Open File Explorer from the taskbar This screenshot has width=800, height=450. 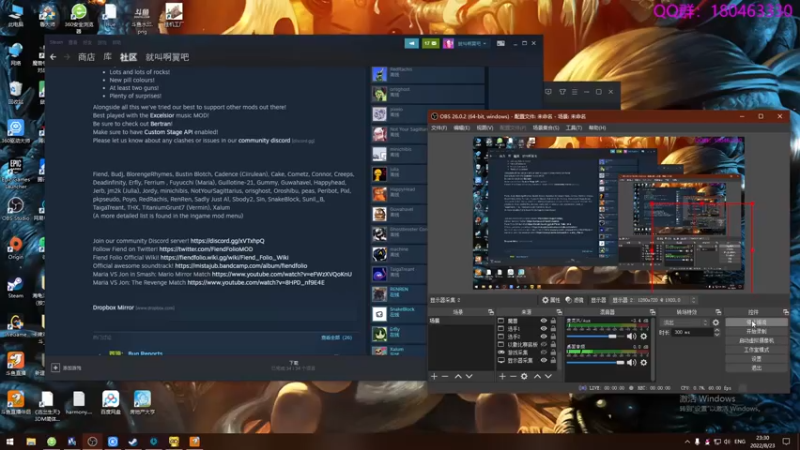pos(31,441)
